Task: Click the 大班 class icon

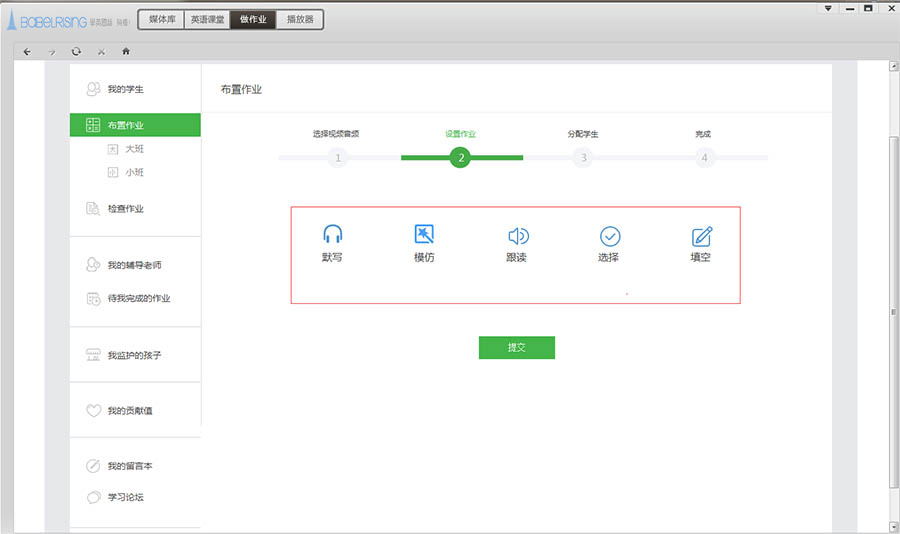Action: click(113, 149)
